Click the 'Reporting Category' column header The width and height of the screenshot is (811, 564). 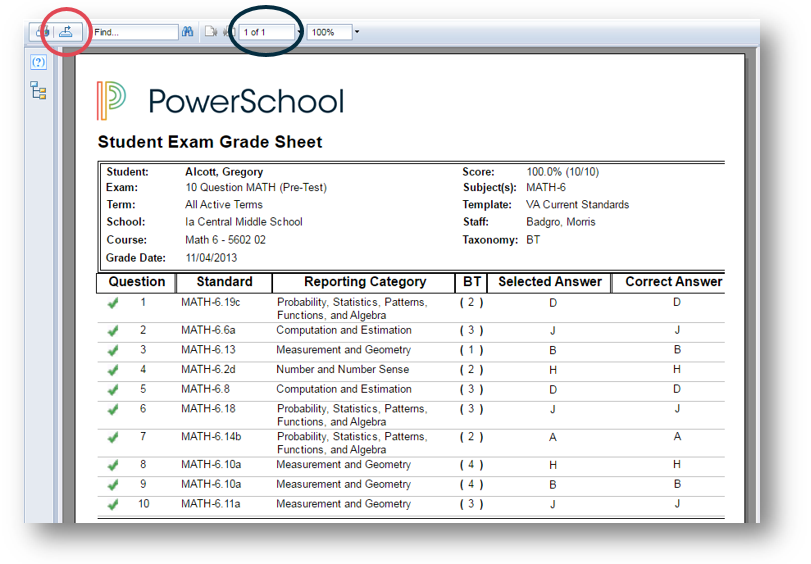(365, 282)
